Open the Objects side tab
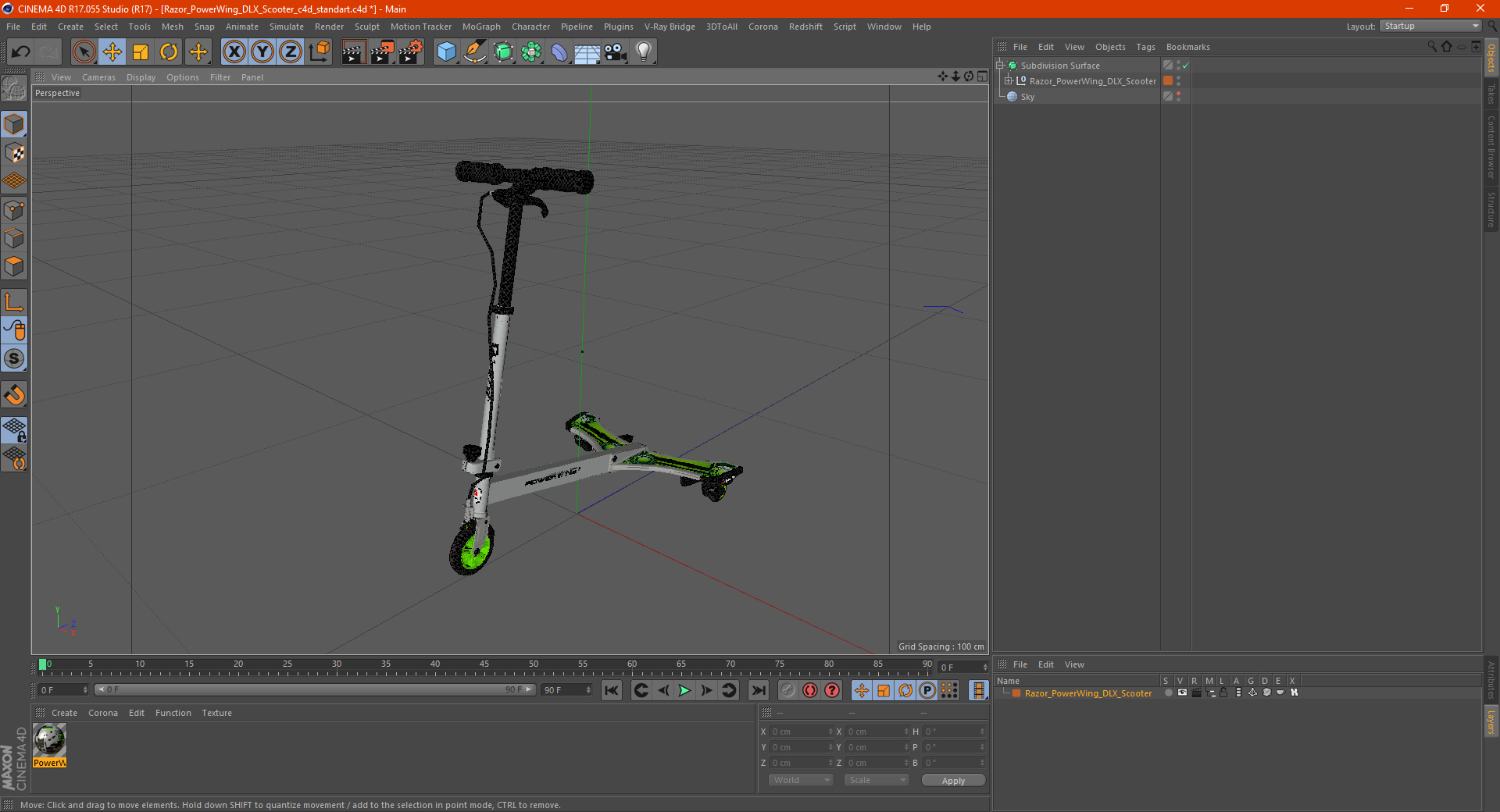The width and height of the screenshot is (1500, 812). tap(1491, 58)
